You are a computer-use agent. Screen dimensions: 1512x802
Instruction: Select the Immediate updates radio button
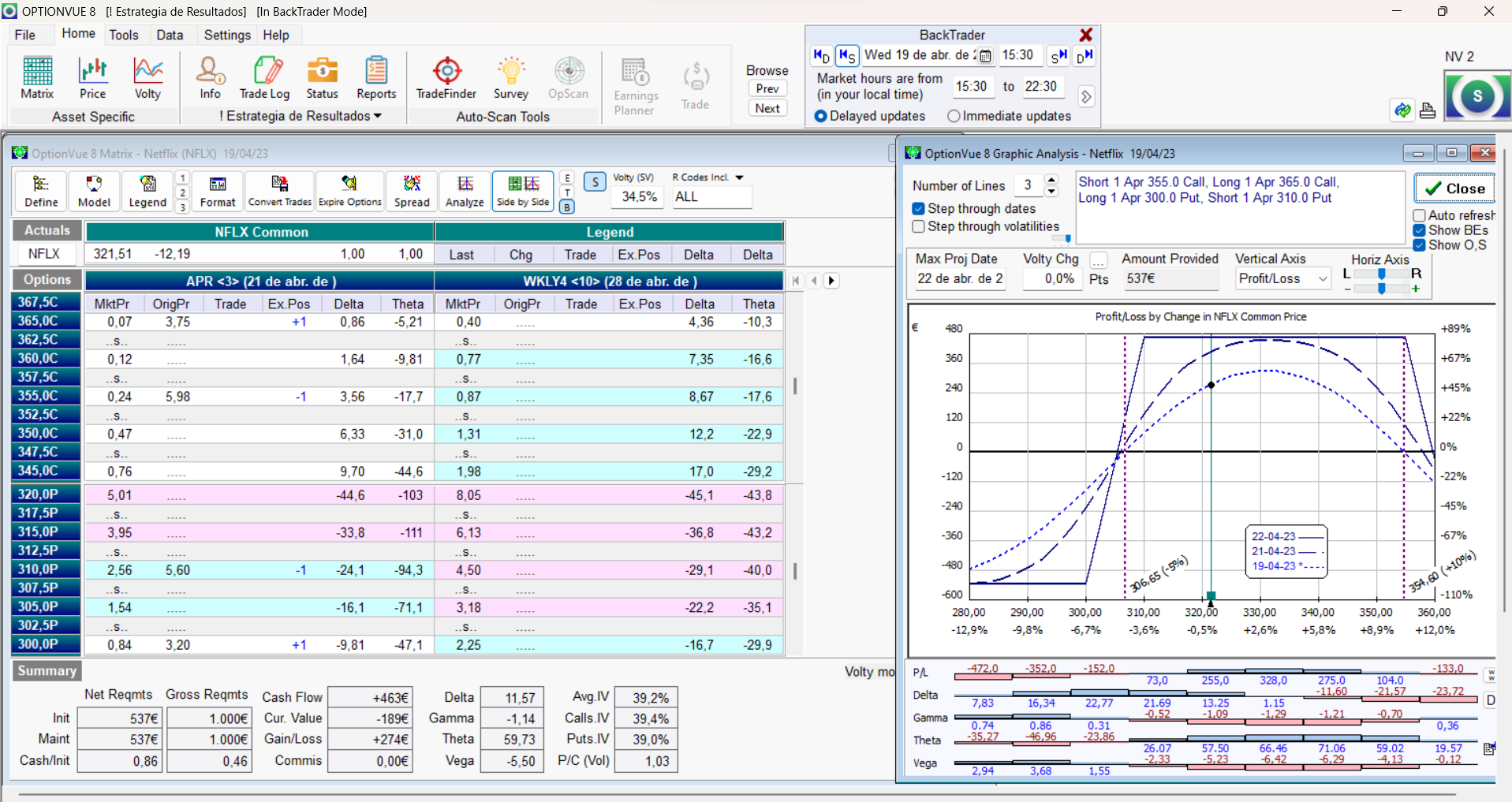(x=954, y=116)
